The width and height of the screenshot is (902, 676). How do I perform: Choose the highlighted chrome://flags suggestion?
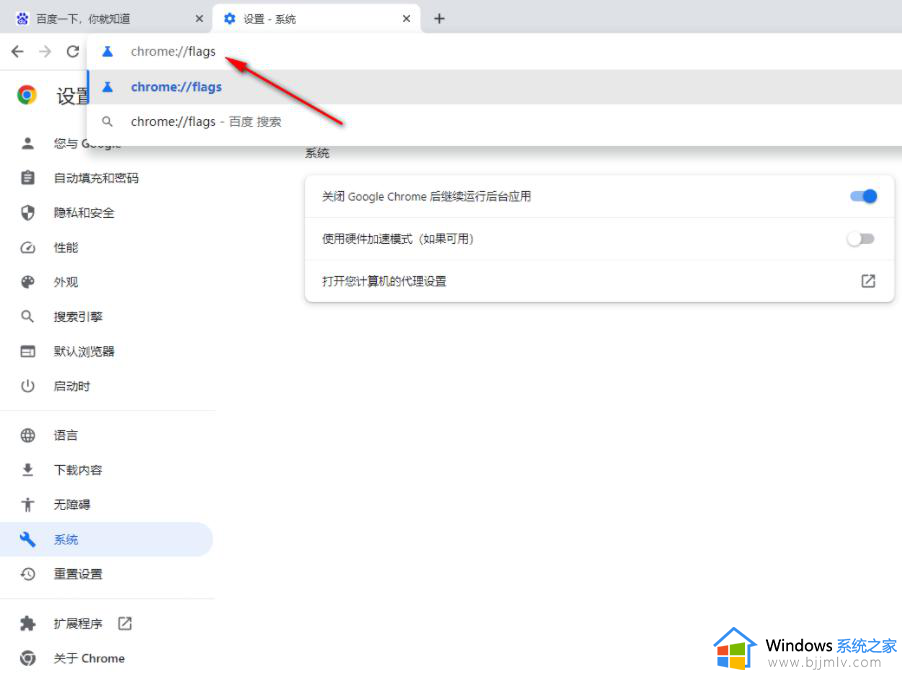click(495, 87)
